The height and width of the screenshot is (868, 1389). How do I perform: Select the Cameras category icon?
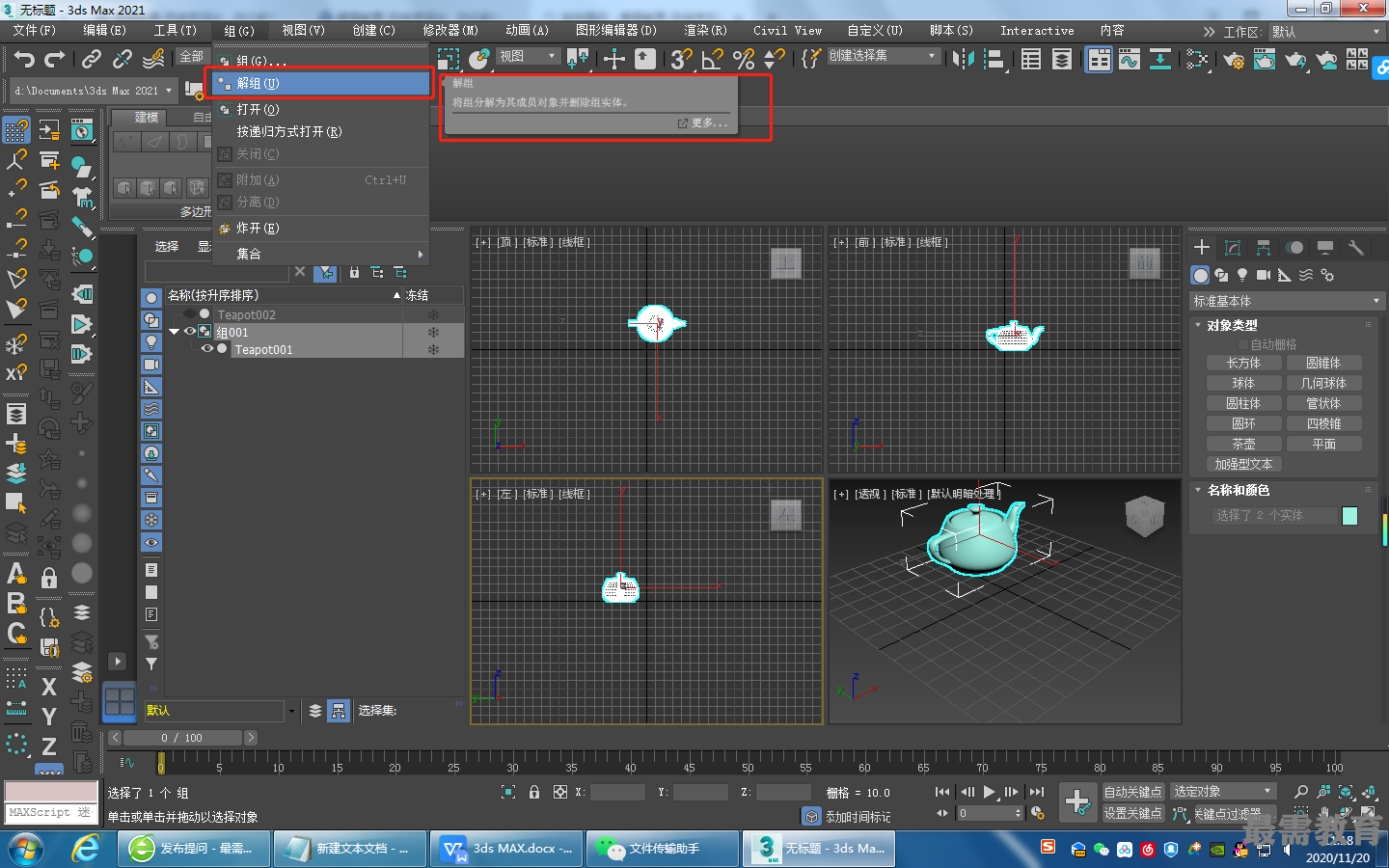(1264, 275)
